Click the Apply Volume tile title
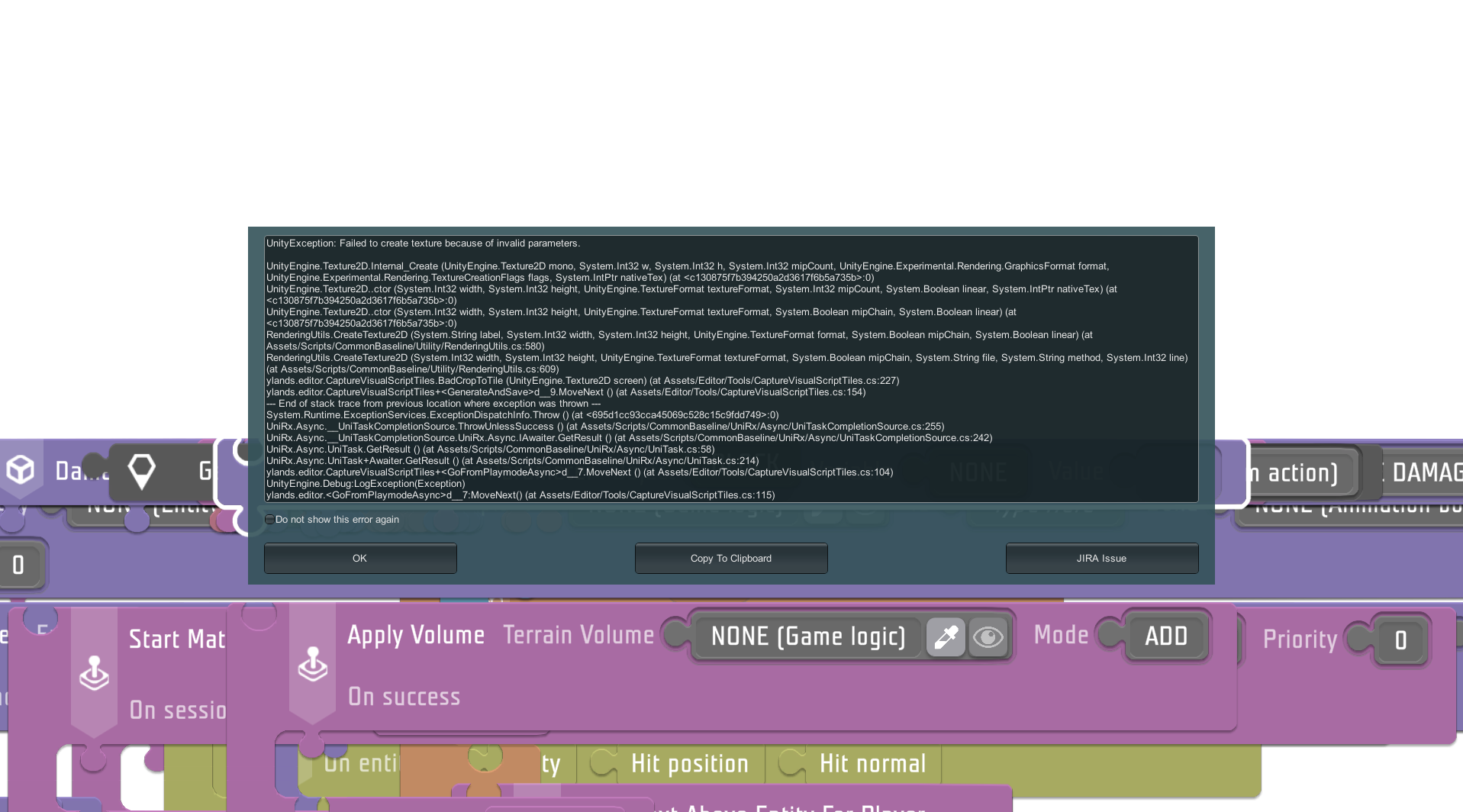This screenshot has height=812, width=1463. tap(416, 635)
